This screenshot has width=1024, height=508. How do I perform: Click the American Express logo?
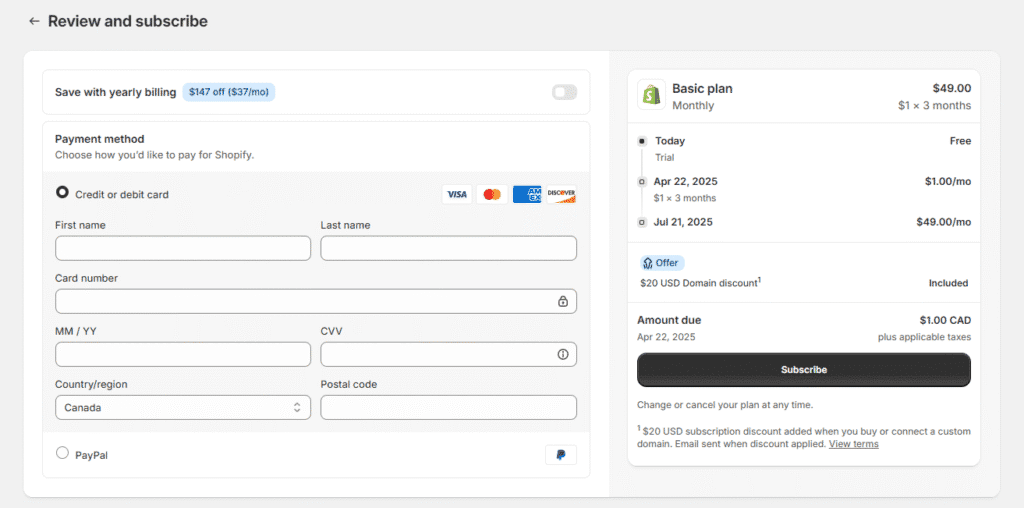(527, 195)
